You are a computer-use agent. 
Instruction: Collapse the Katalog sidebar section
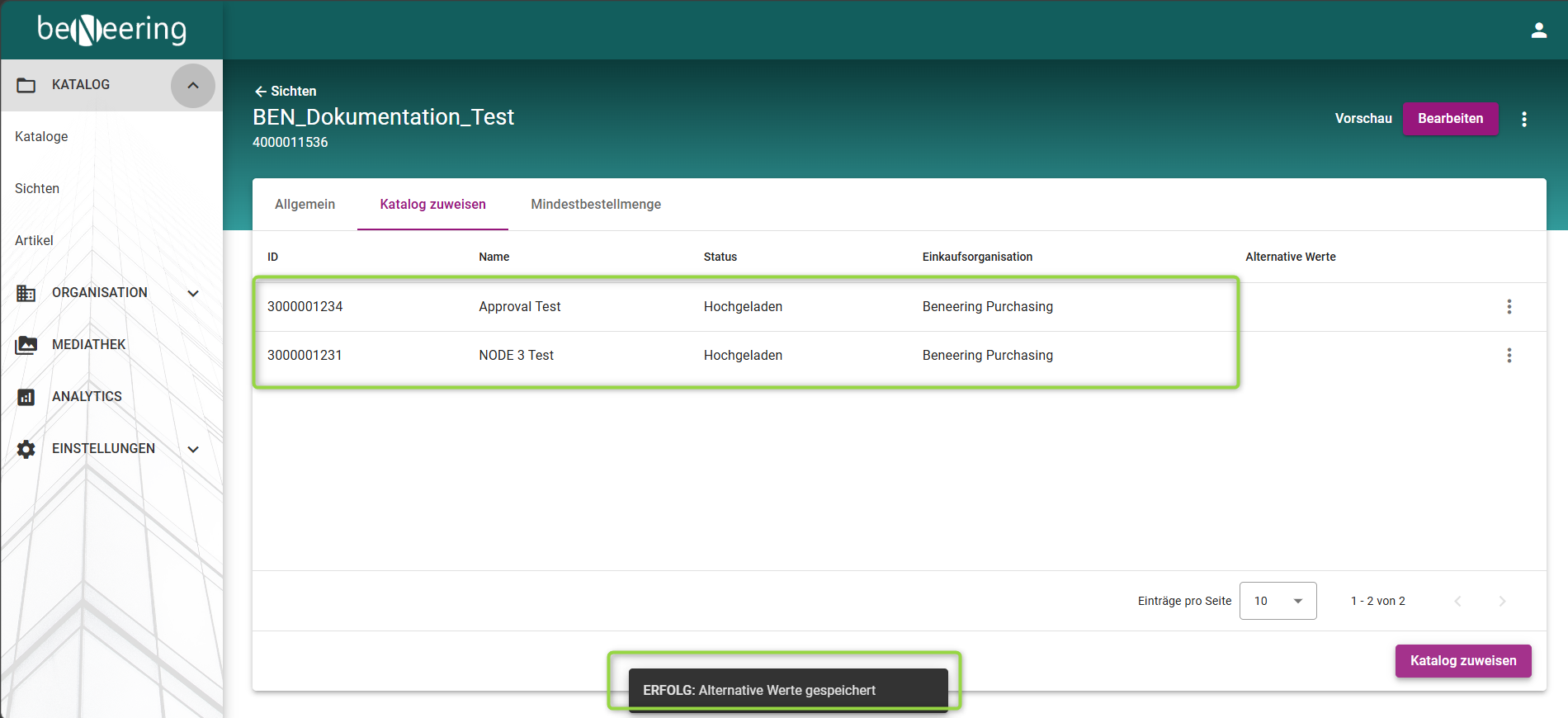tap(193, 85)
